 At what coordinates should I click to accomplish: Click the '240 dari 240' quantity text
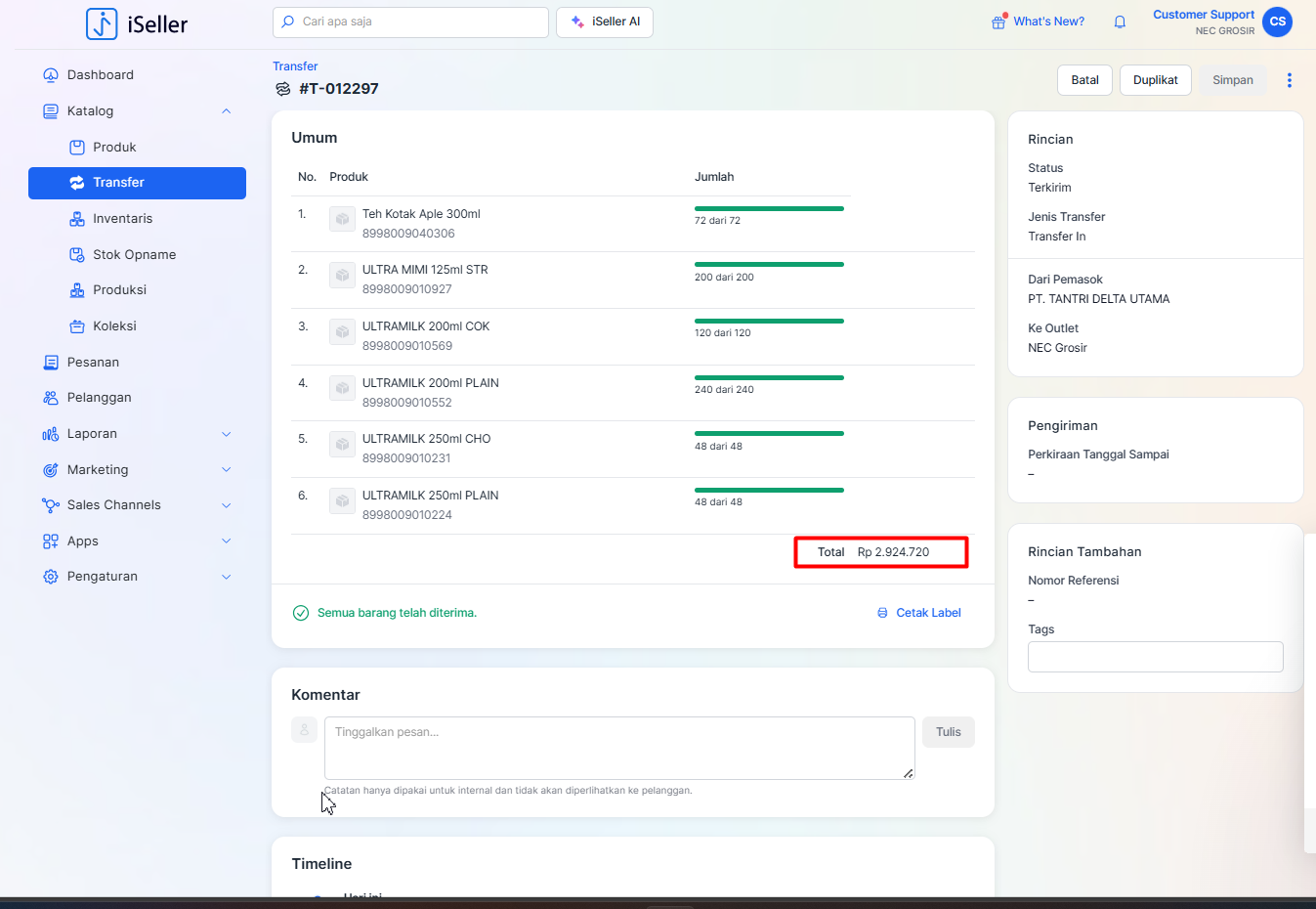pos(724,390)
